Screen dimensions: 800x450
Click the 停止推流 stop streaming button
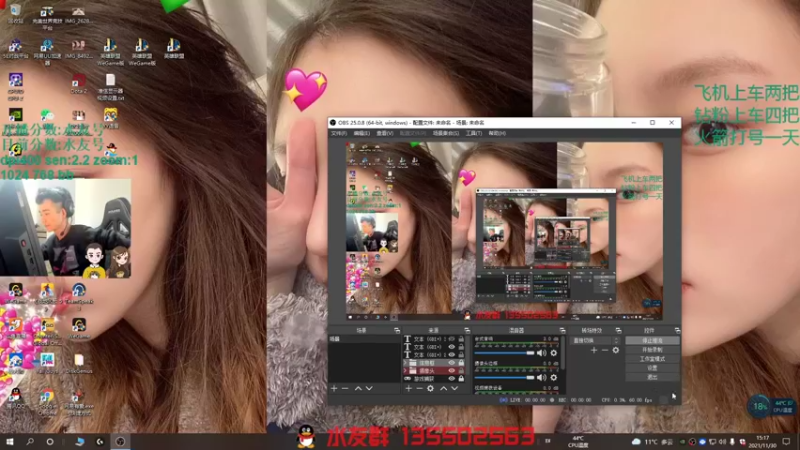tap(652, 340)
